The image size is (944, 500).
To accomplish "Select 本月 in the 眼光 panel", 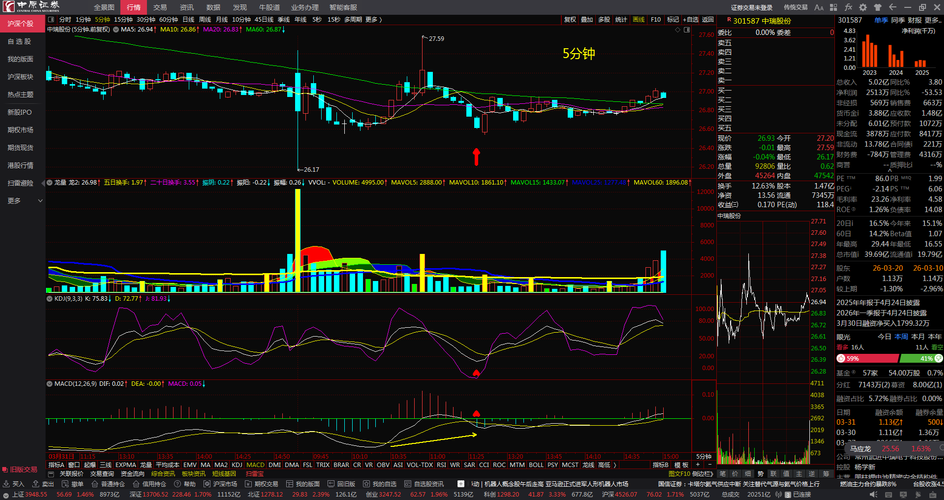I will 918,337.
